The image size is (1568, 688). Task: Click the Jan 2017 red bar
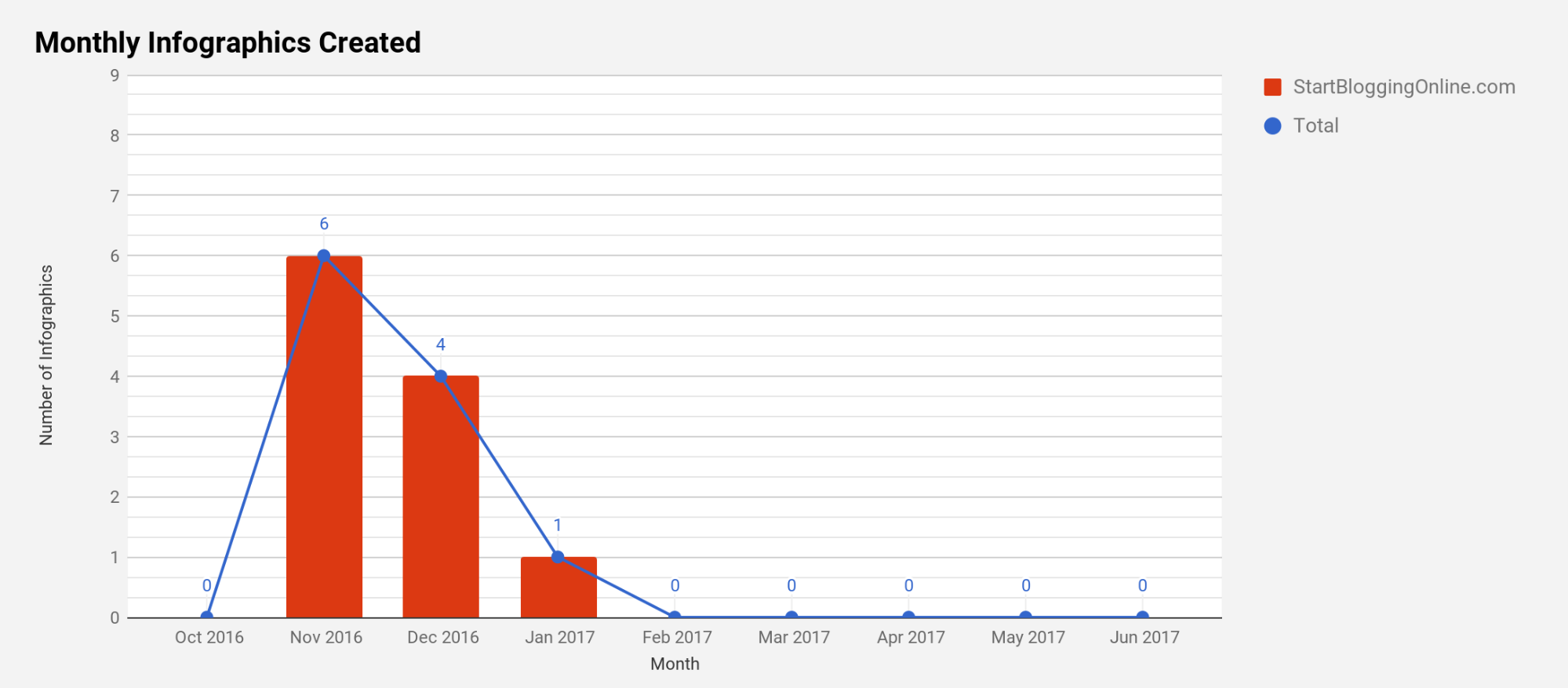558,588
